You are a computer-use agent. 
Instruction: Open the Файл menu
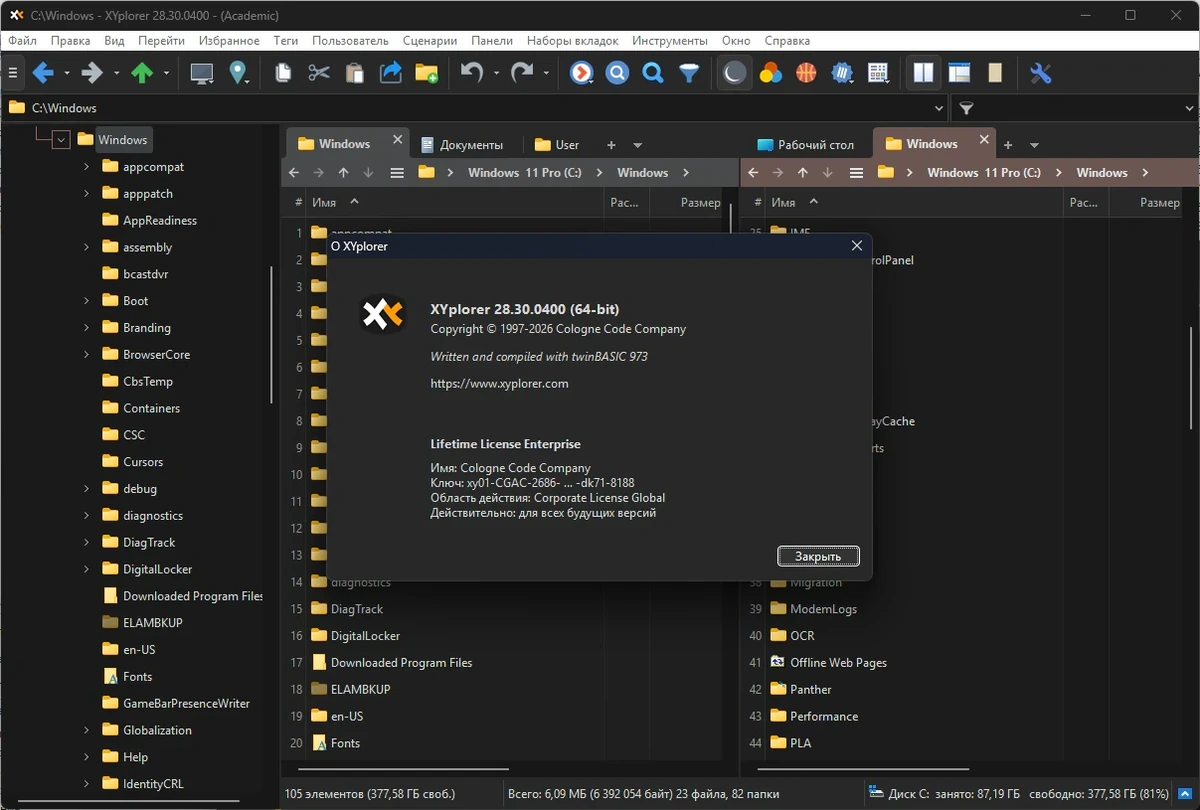[22, 41]
